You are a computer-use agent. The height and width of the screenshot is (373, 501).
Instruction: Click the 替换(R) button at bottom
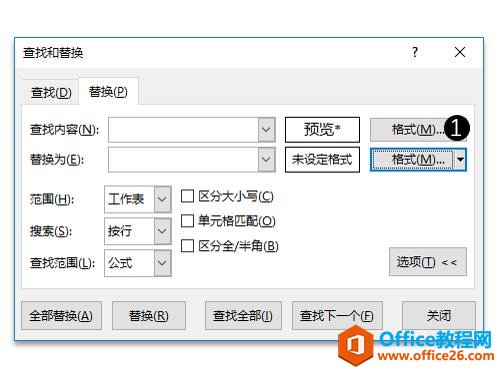[x=149, y=316]
